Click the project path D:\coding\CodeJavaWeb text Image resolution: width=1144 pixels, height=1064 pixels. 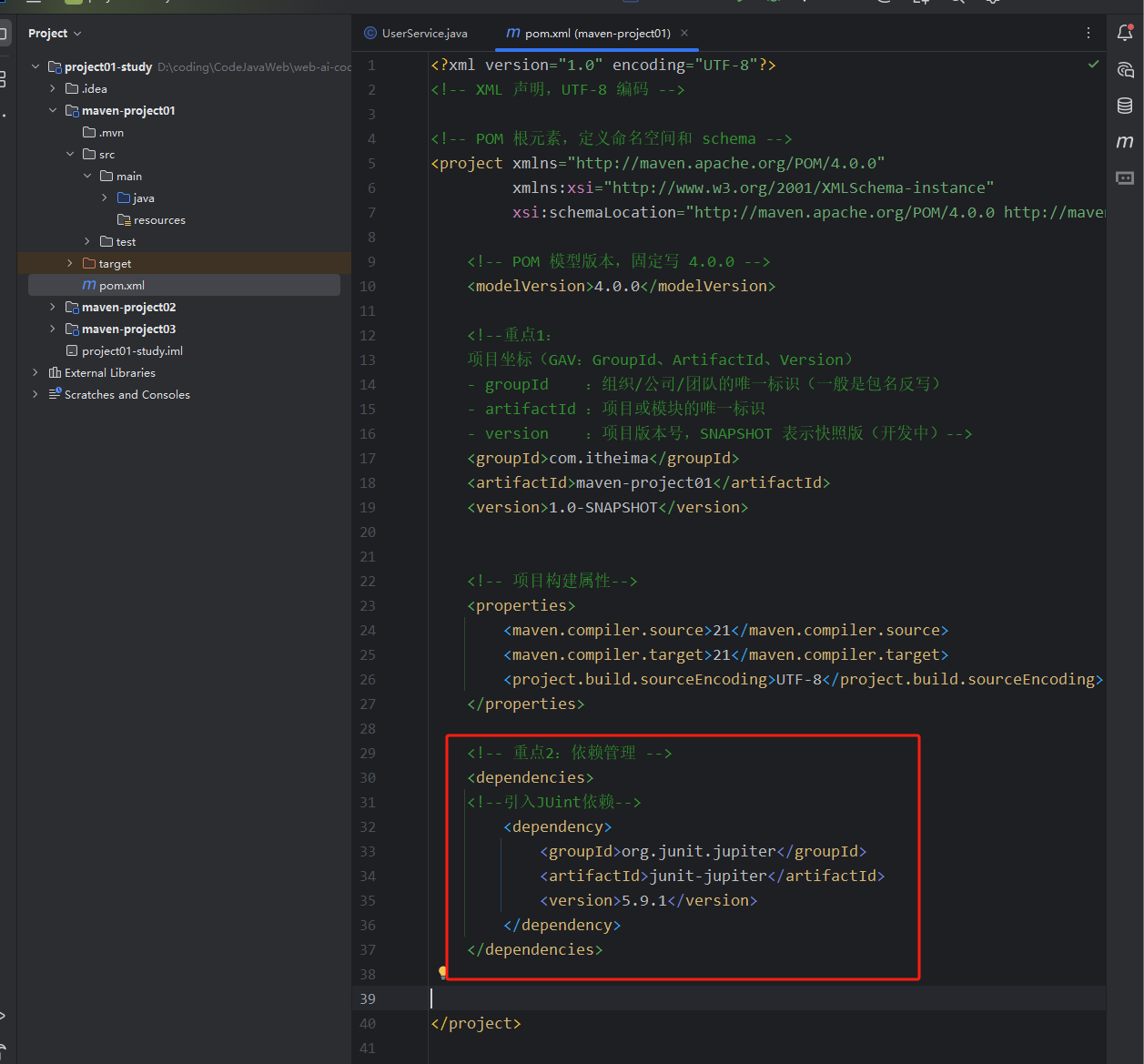pyautogui.click(x=254, y=66)
